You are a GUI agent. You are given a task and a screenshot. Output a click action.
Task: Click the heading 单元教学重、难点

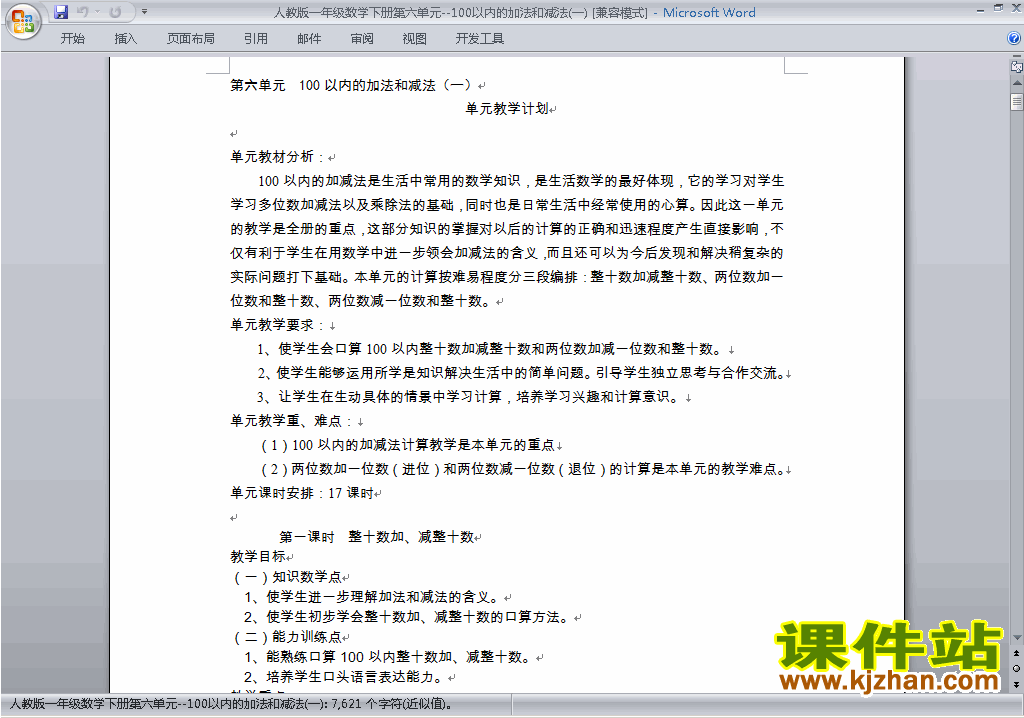point(292,421)
